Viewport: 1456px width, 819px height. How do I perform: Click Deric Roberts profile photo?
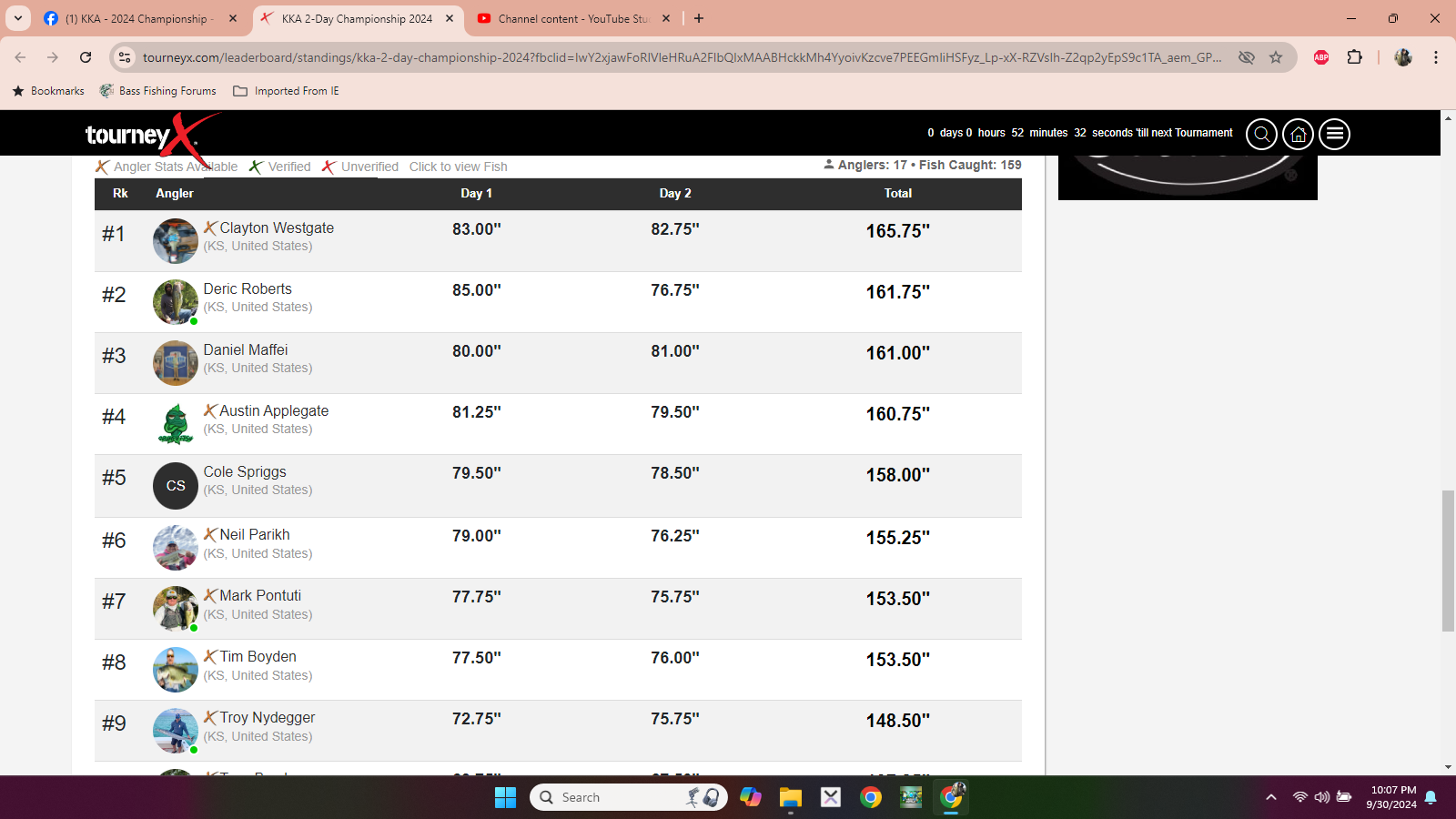[x=176, y=302]
